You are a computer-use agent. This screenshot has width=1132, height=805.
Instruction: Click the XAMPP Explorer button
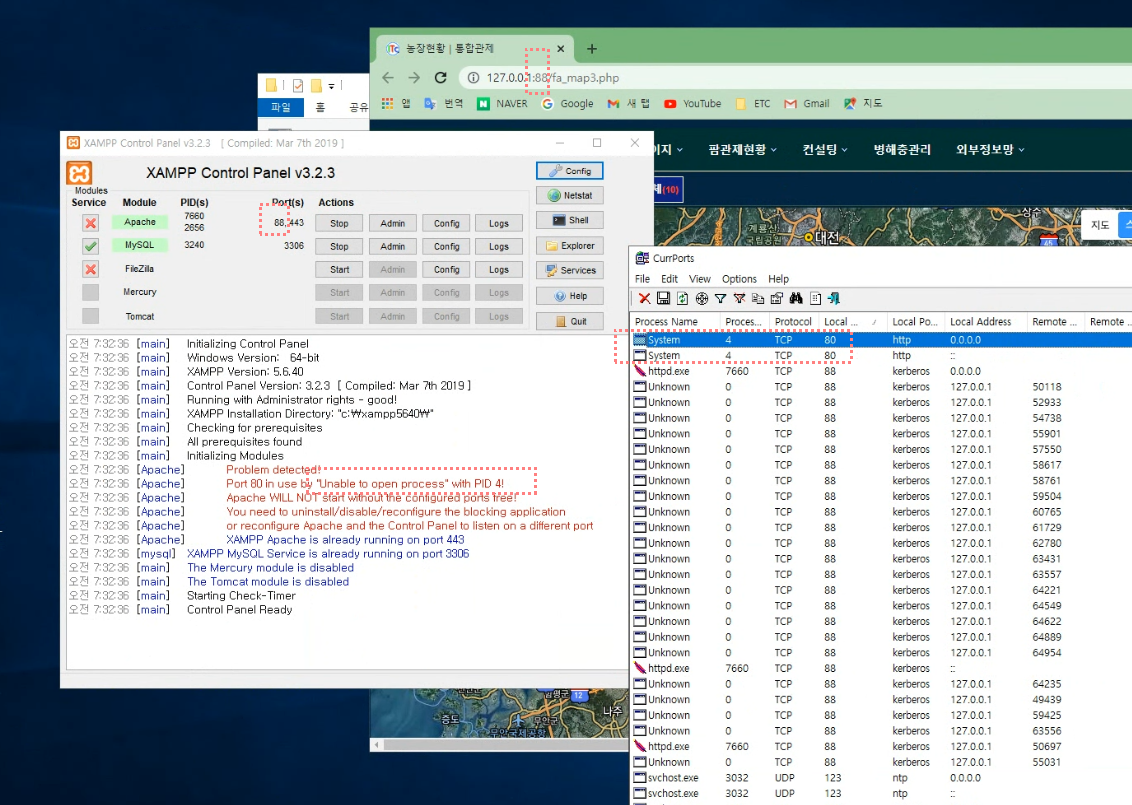click(570, 245)
